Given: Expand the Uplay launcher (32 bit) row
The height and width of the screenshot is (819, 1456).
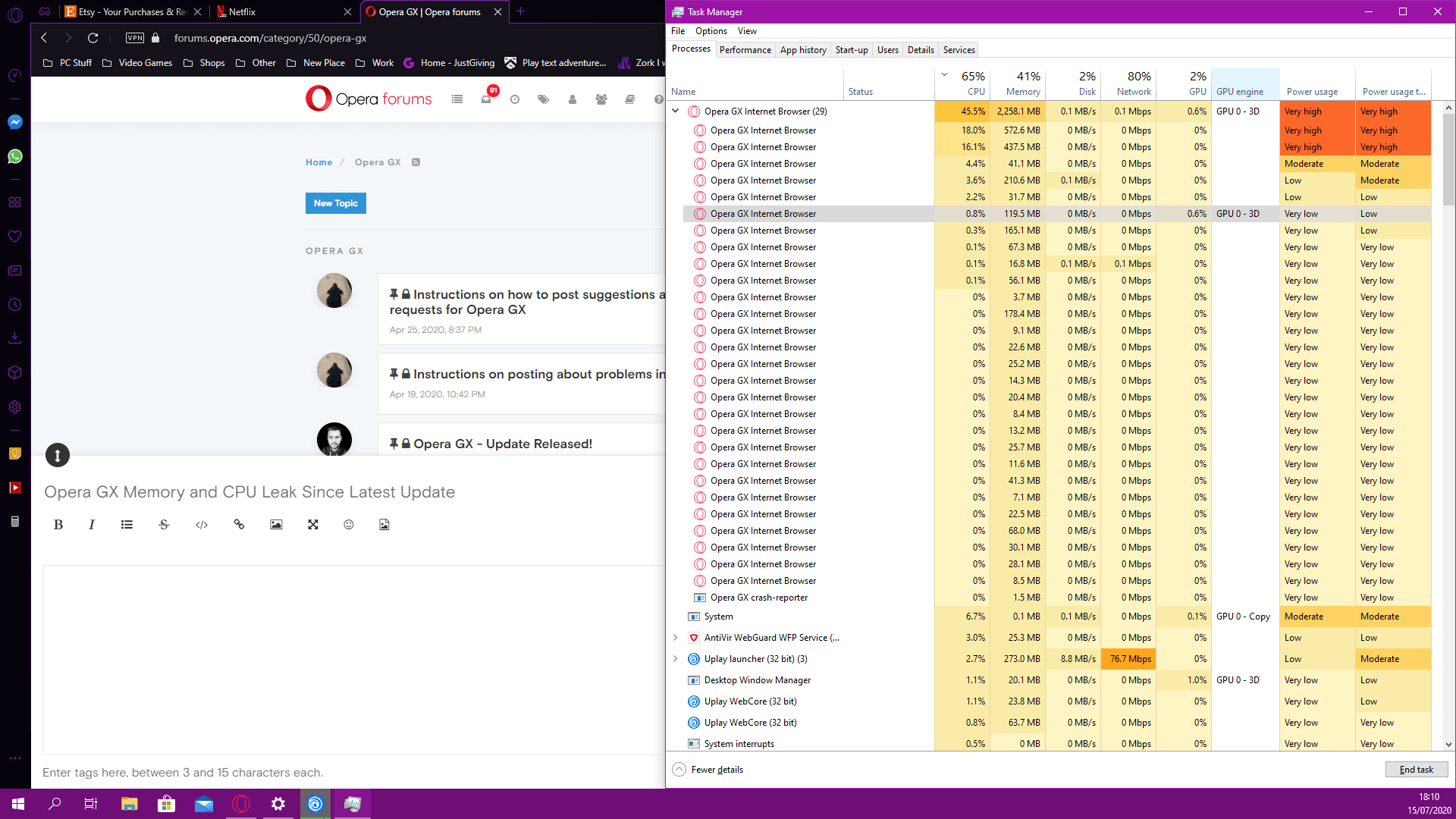Looking at the screenshot, I should click(x=676, y=659).
